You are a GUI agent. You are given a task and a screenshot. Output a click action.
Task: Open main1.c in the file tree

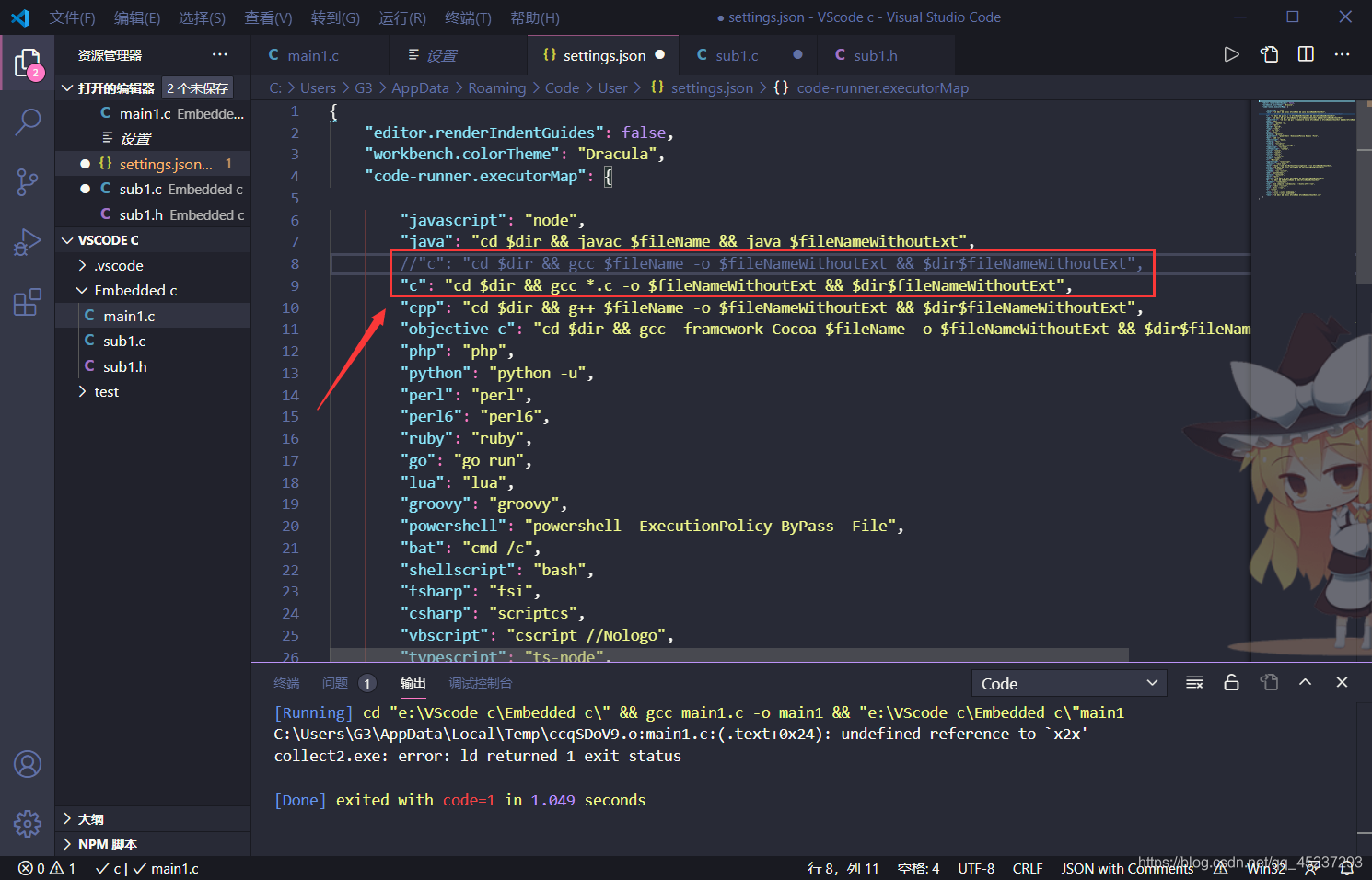[152, 316]
